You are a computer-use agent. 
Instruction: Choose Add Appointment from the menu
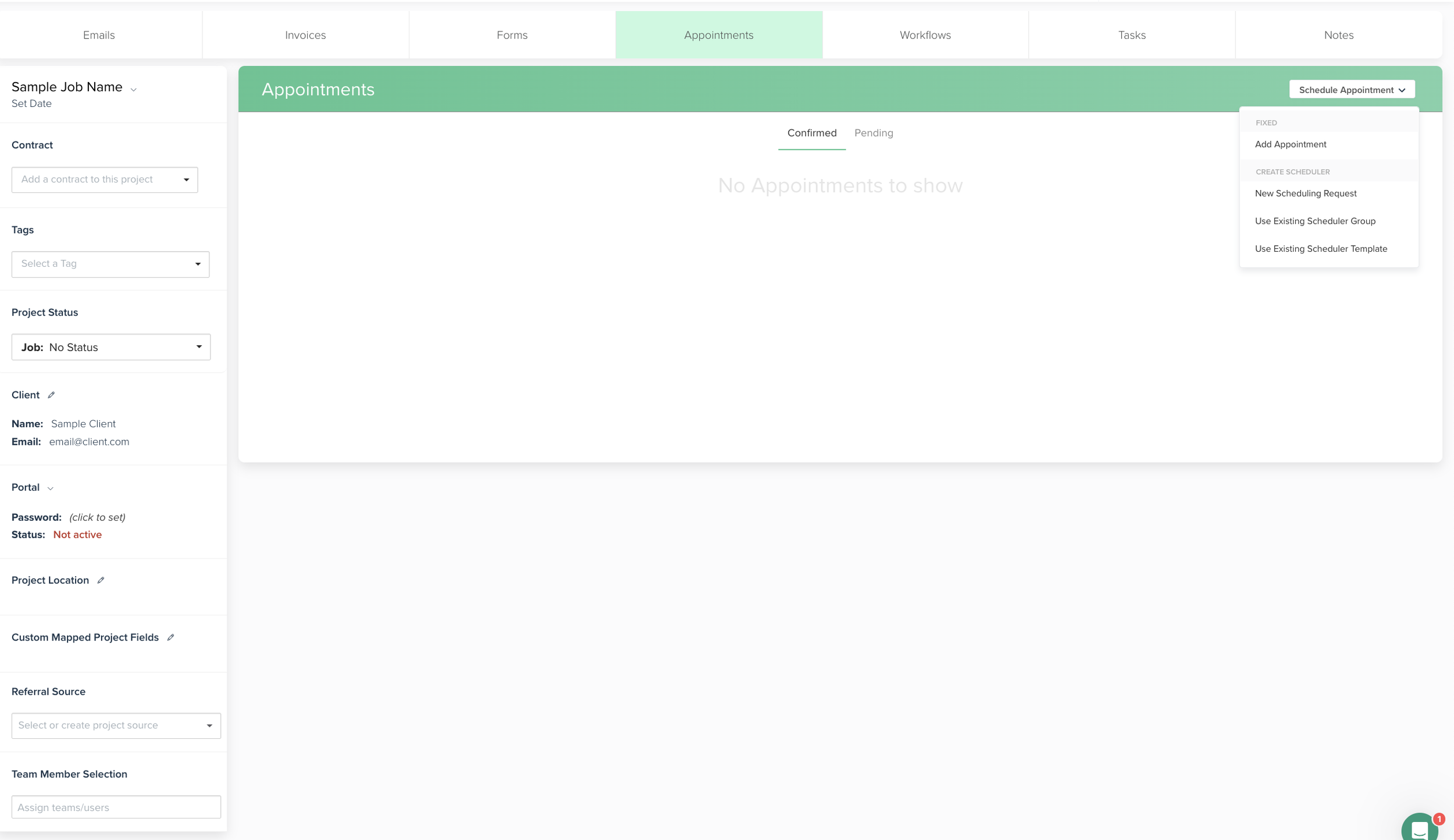click(x=1290, y=144)
